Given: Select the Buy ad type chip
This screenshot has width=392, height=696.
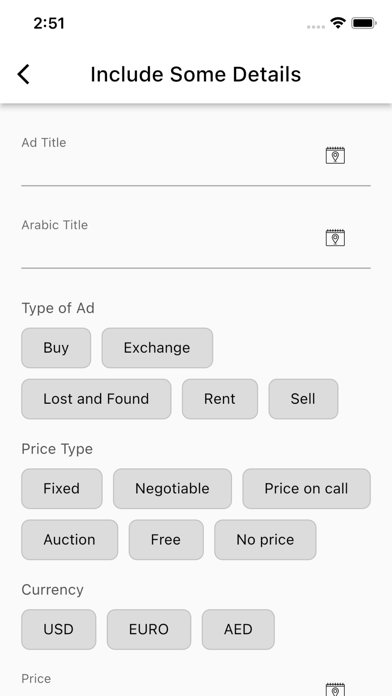Looking at the screenshot, I should [x=56, y=348].
